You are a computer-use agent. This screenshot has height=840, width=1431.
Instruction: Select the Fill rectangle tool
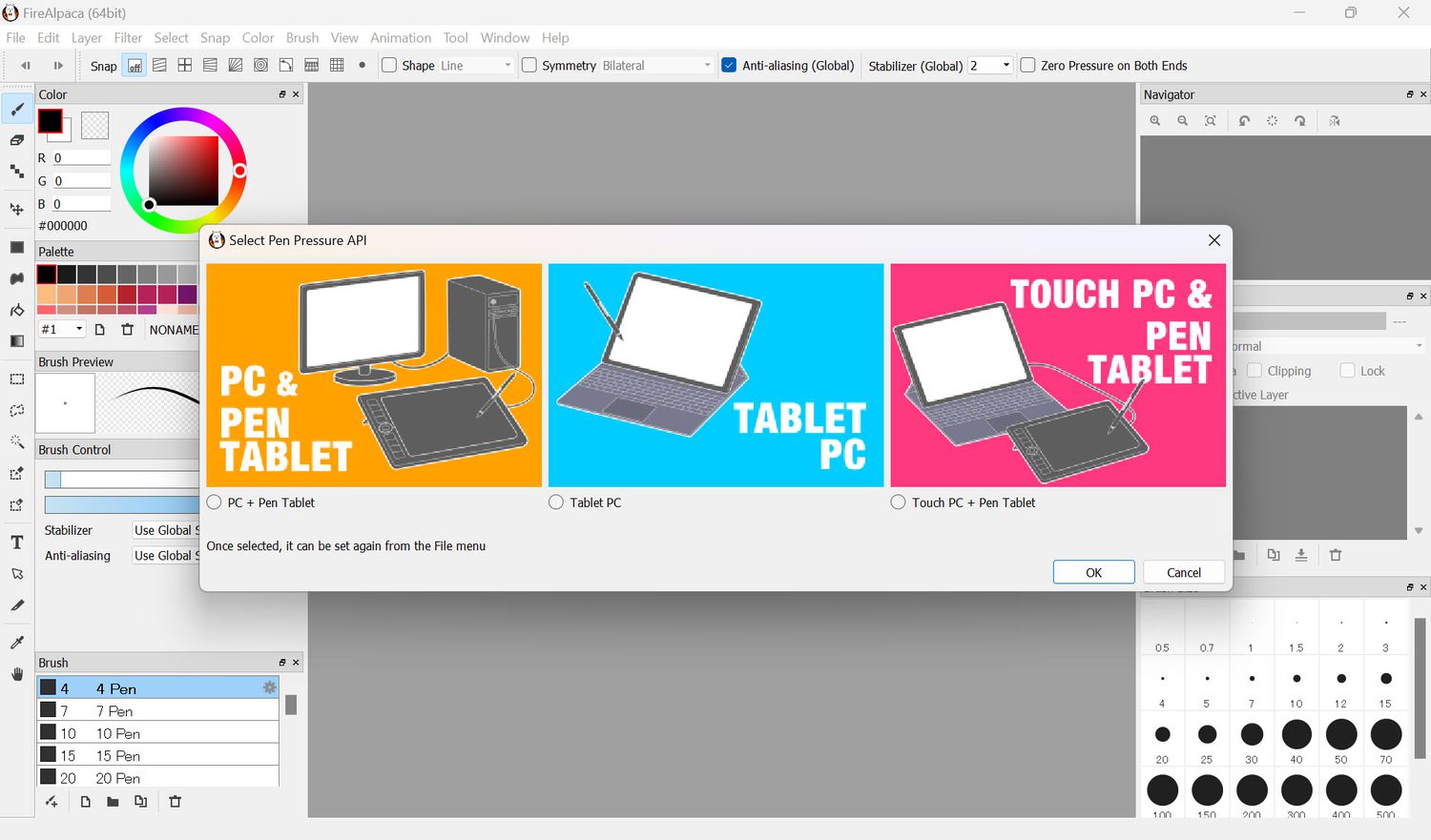click(16, 247)
